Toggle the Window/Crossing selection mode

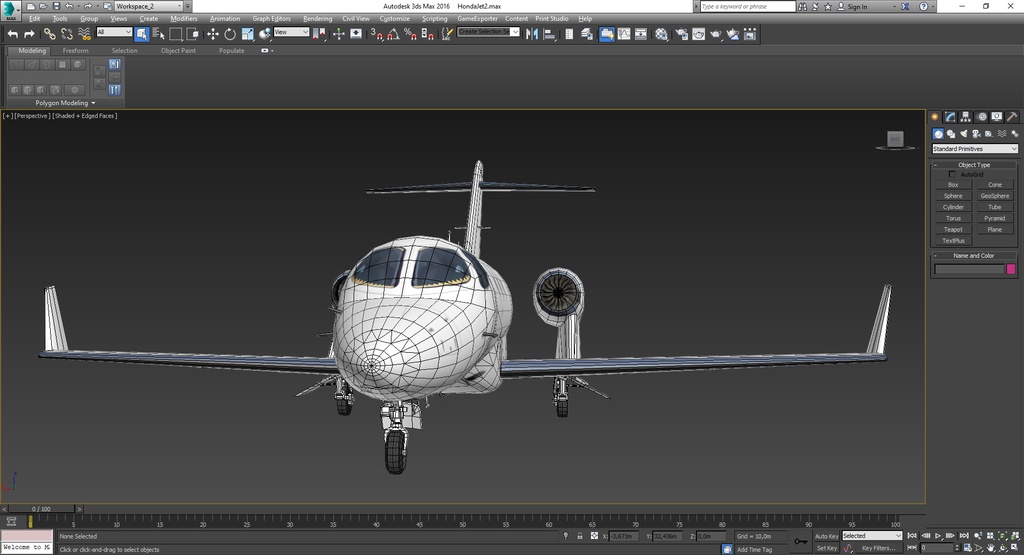click(193, 34)
